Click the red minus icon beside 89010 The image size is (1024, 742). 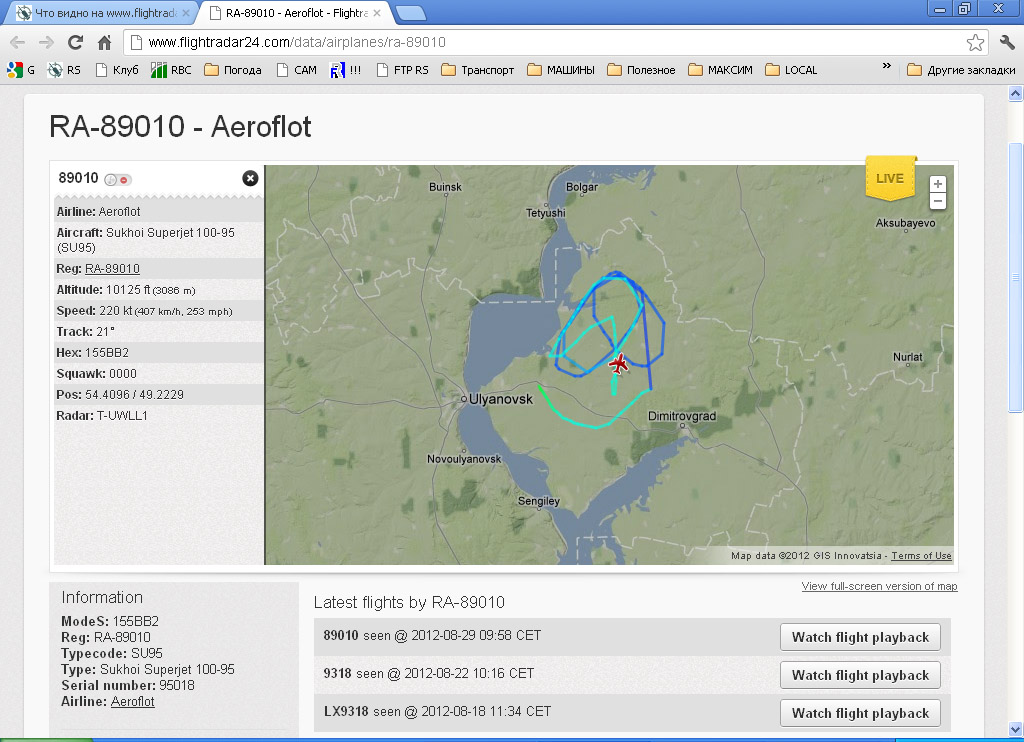(x=124, y=180)
